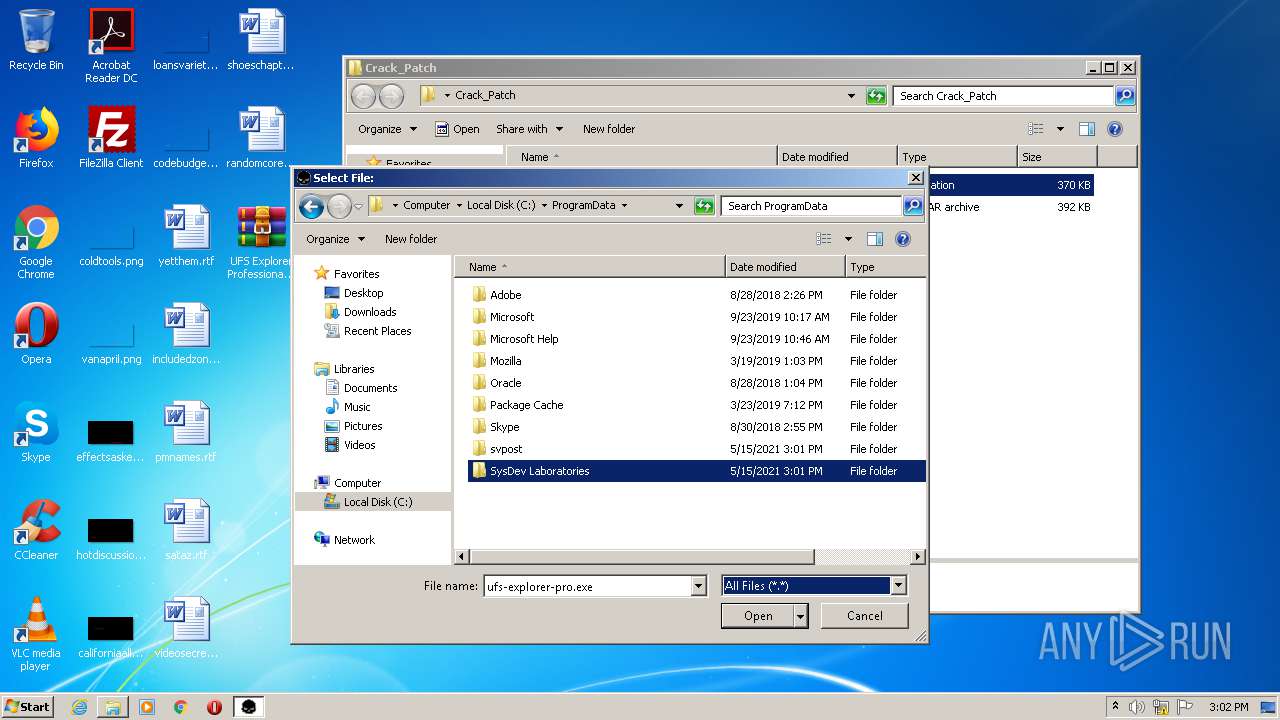The height and width of the screenshot is (720, 1280).
Task: Open Windows Media Player taskbar icon
Action: (x=147, y=707)
